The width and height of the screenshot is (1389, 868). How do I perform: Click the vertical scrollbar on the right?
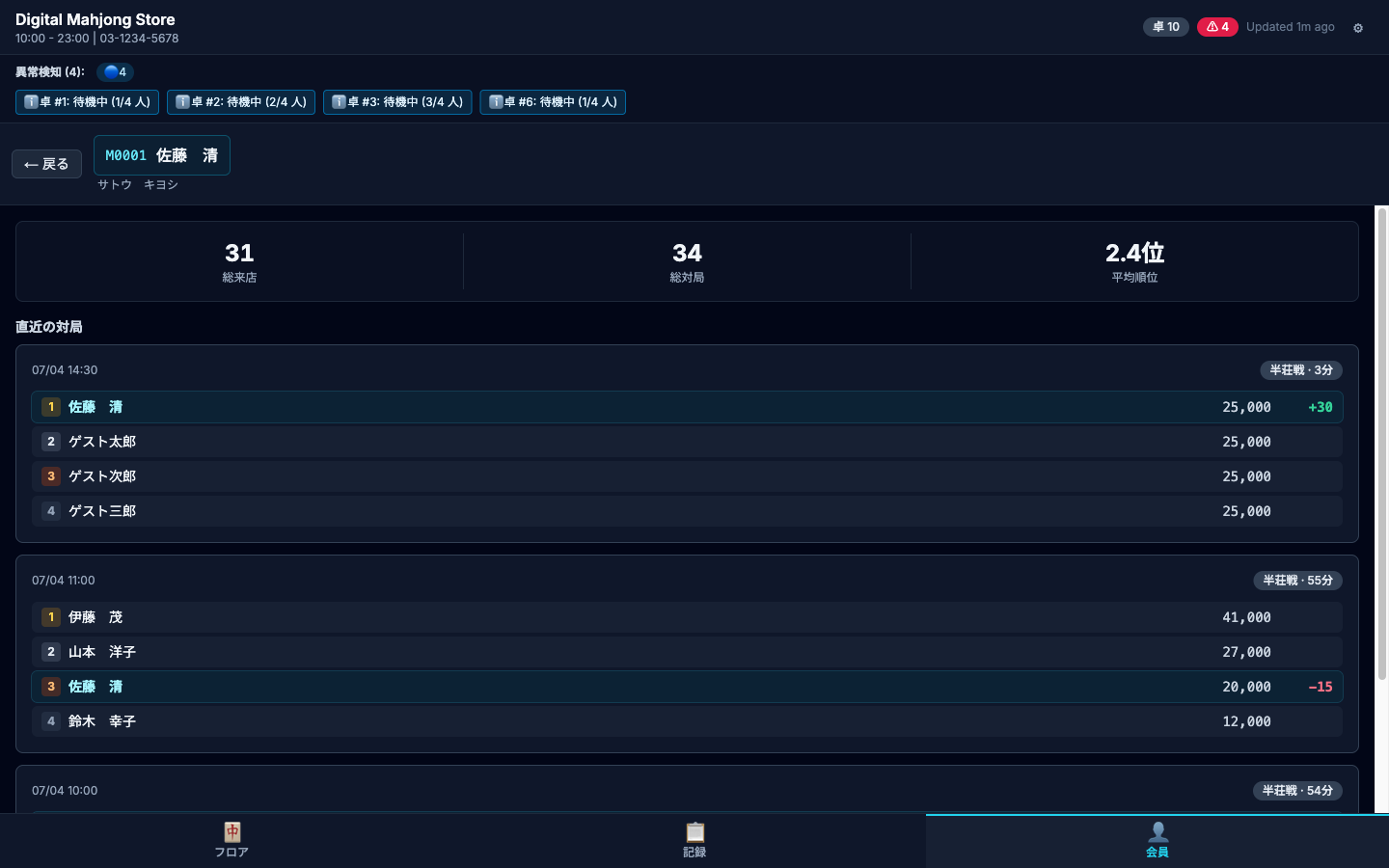(1382, 444)
